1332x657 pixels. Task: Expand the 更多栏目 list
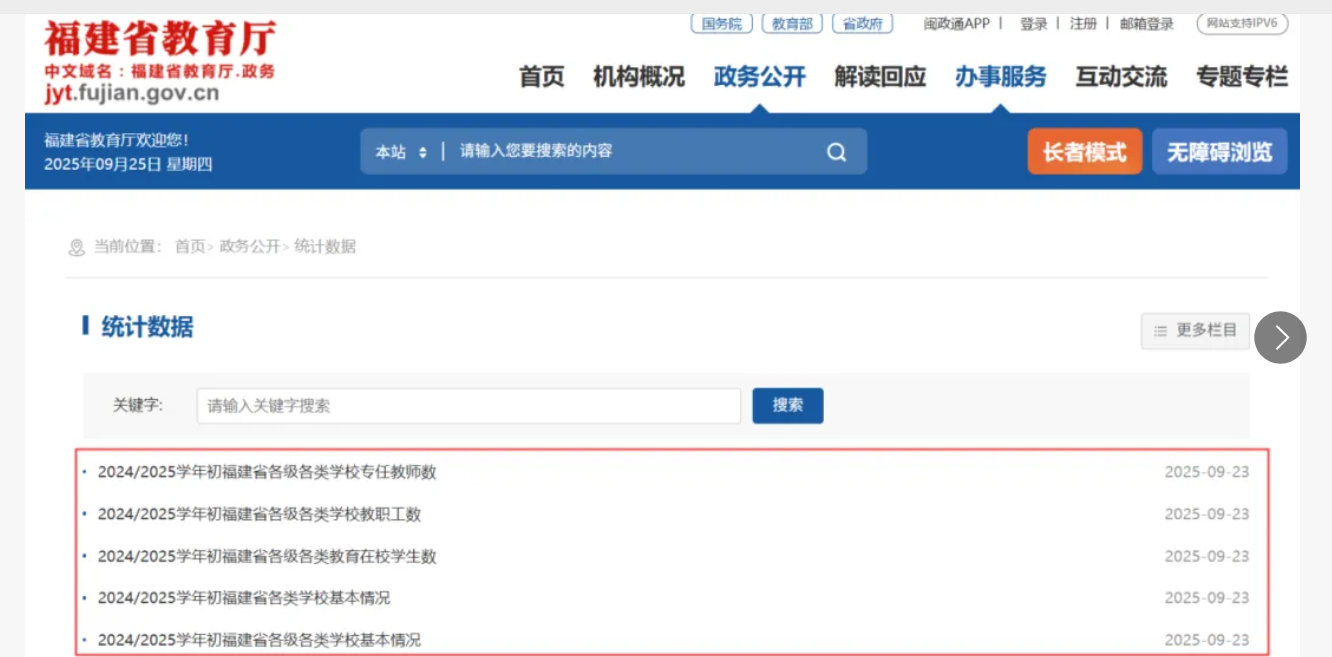click(1195, 331)
